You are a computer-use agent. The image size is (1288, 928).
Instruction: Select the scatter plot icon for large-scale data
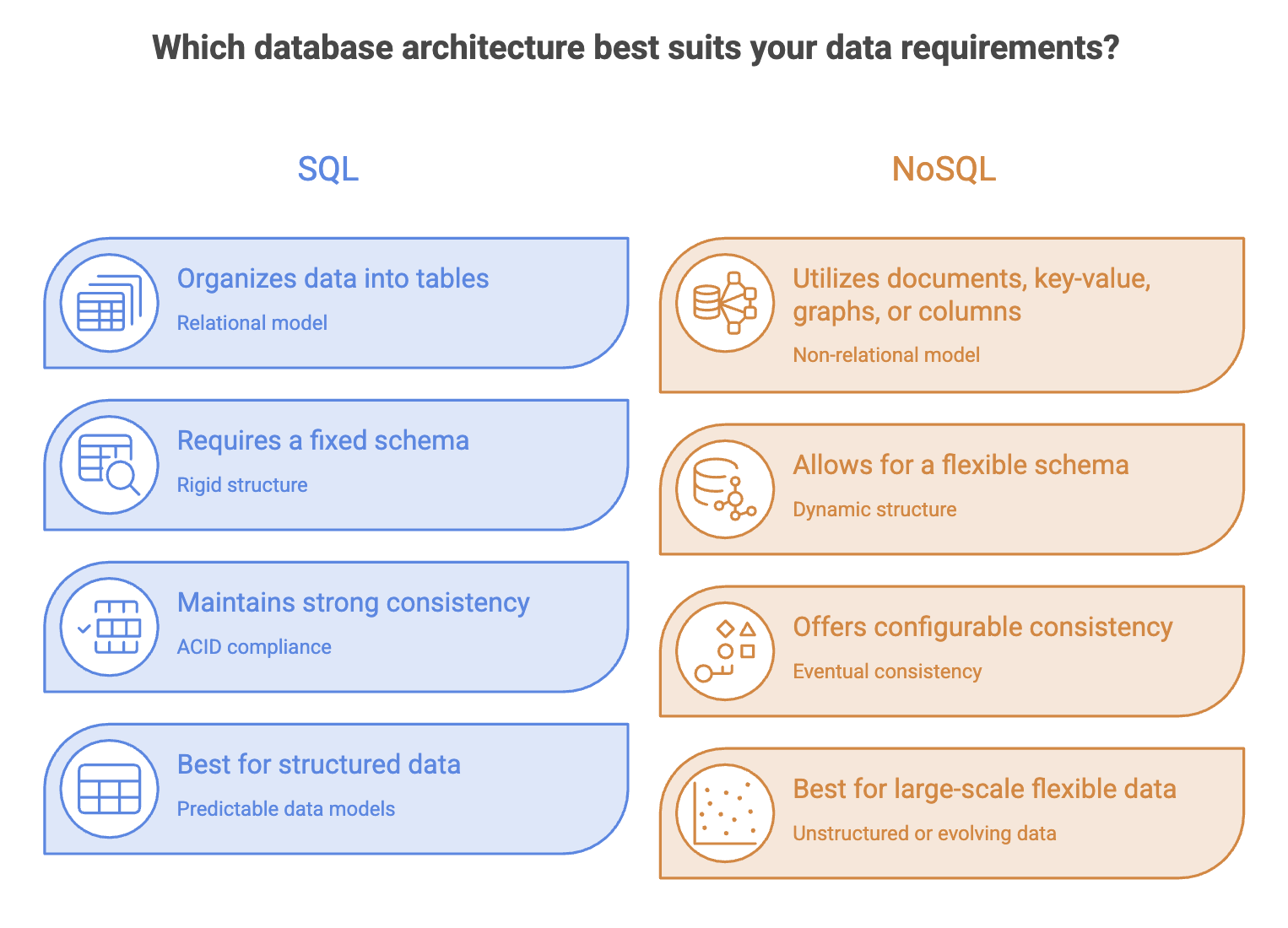point(725,813)
